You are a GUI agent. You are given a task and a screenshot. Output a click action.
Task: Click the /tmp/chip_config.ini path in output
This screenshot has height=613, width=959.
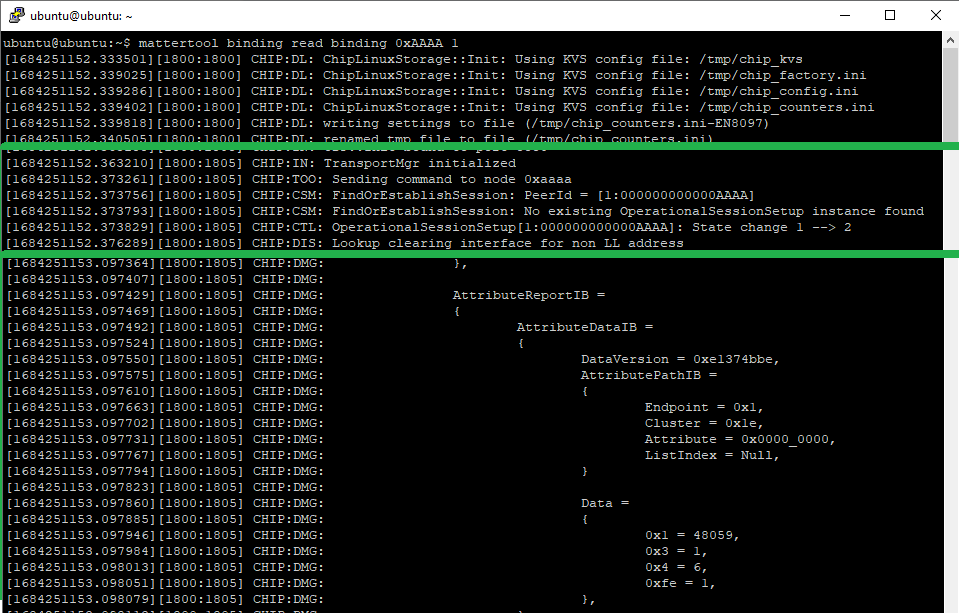tap(779, 91)
